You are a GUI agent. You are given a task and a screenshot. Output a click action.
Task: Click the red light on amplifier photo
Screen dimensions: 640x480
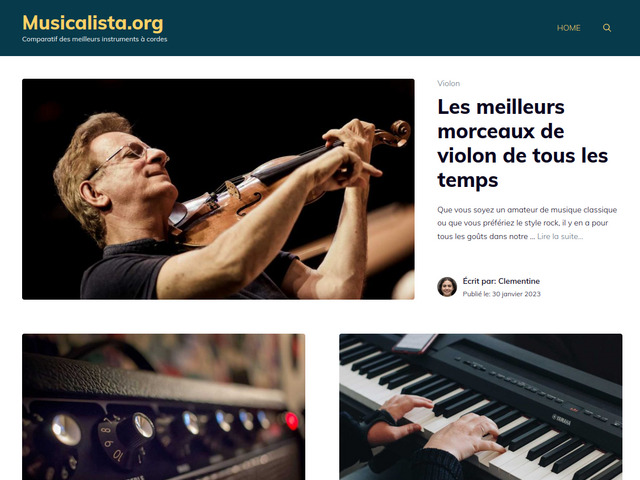(x=291, y=421)
